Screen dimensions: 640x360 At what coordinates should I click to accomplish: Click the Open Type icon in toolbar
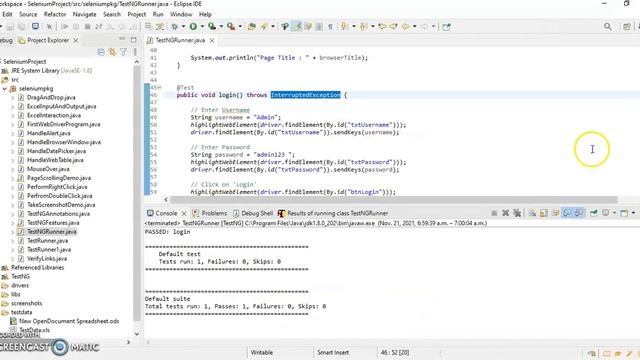[251, 27]
